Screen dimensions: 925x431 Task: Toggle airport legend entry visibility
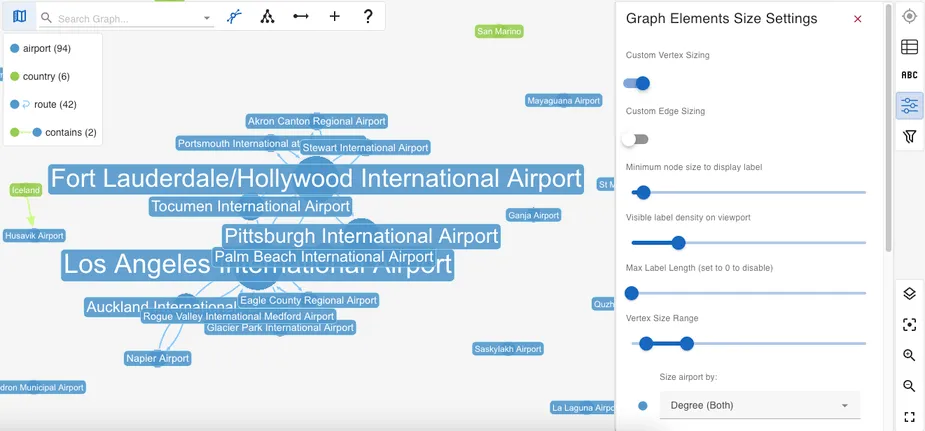41,48
